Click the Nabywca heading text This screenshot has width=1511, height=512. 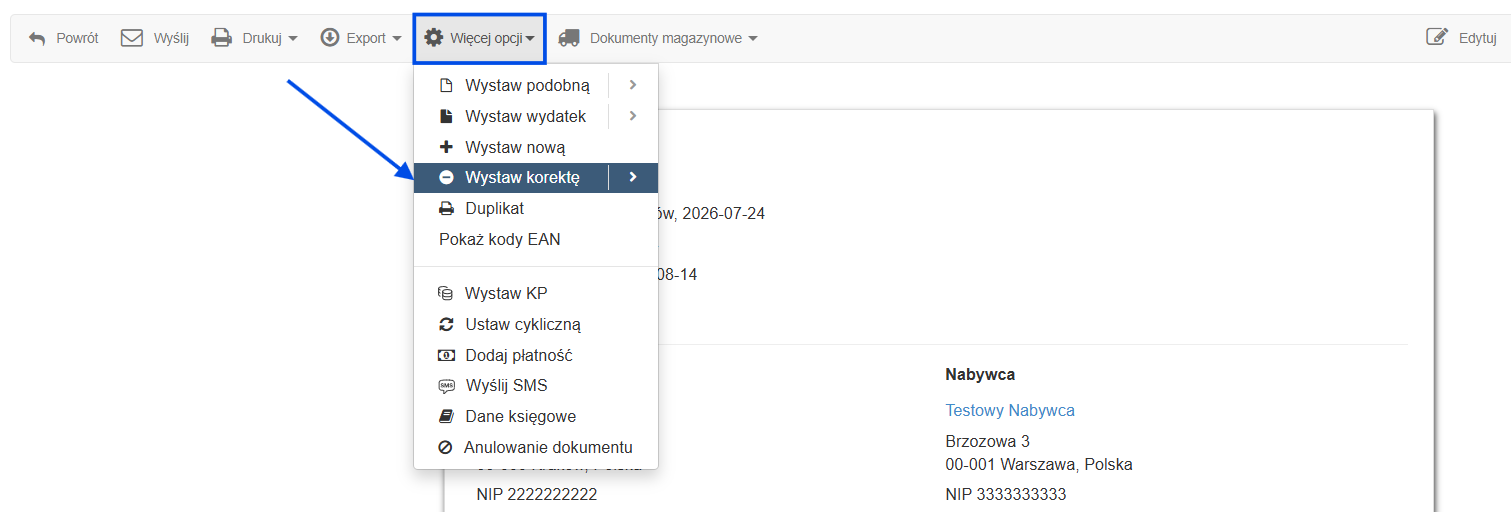[980, 374]
